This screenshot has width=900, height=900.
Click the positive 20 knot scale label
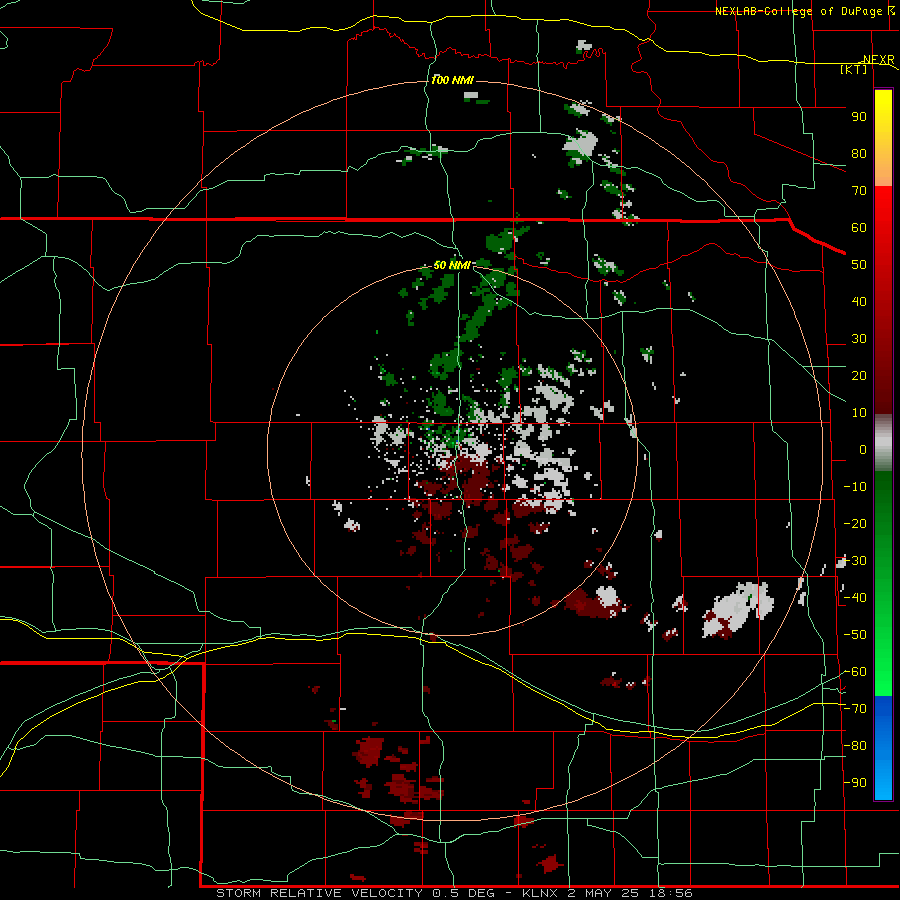(859, 375)
